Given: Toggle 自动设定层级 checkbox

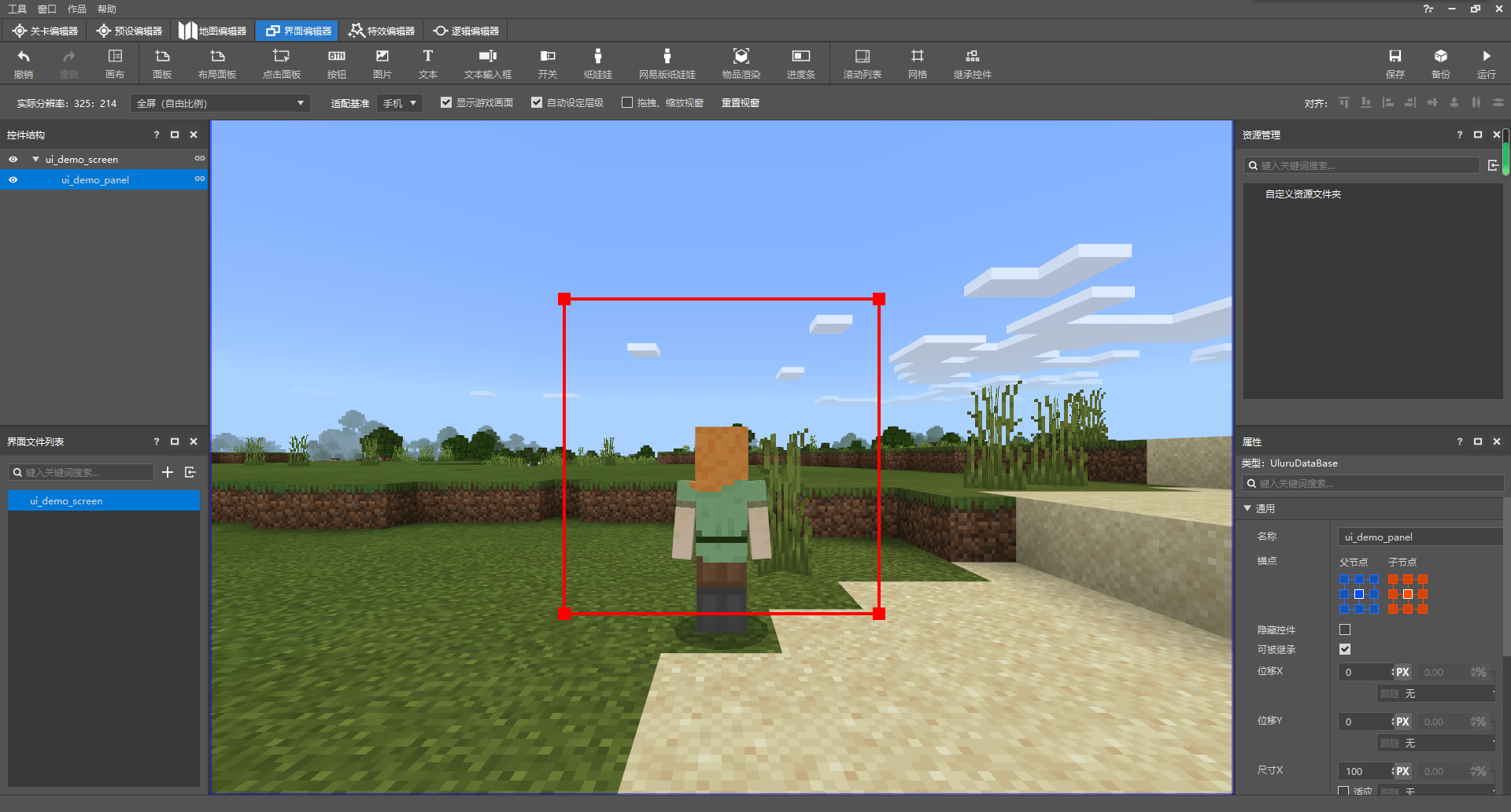Looking at the screenshot, I should click(537, 102).
